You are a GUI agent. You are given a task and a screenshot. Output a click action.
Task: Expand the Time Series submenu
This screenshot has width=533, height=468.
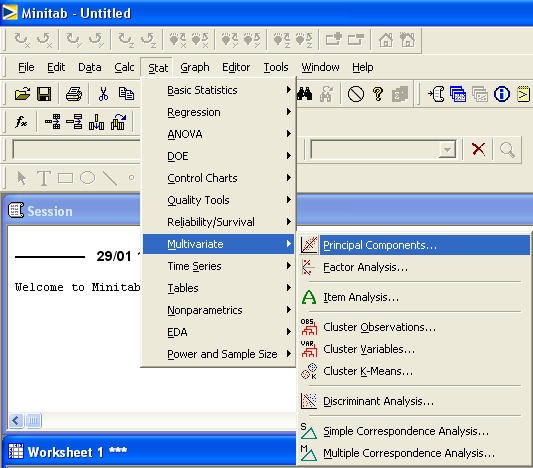[218, 266]
